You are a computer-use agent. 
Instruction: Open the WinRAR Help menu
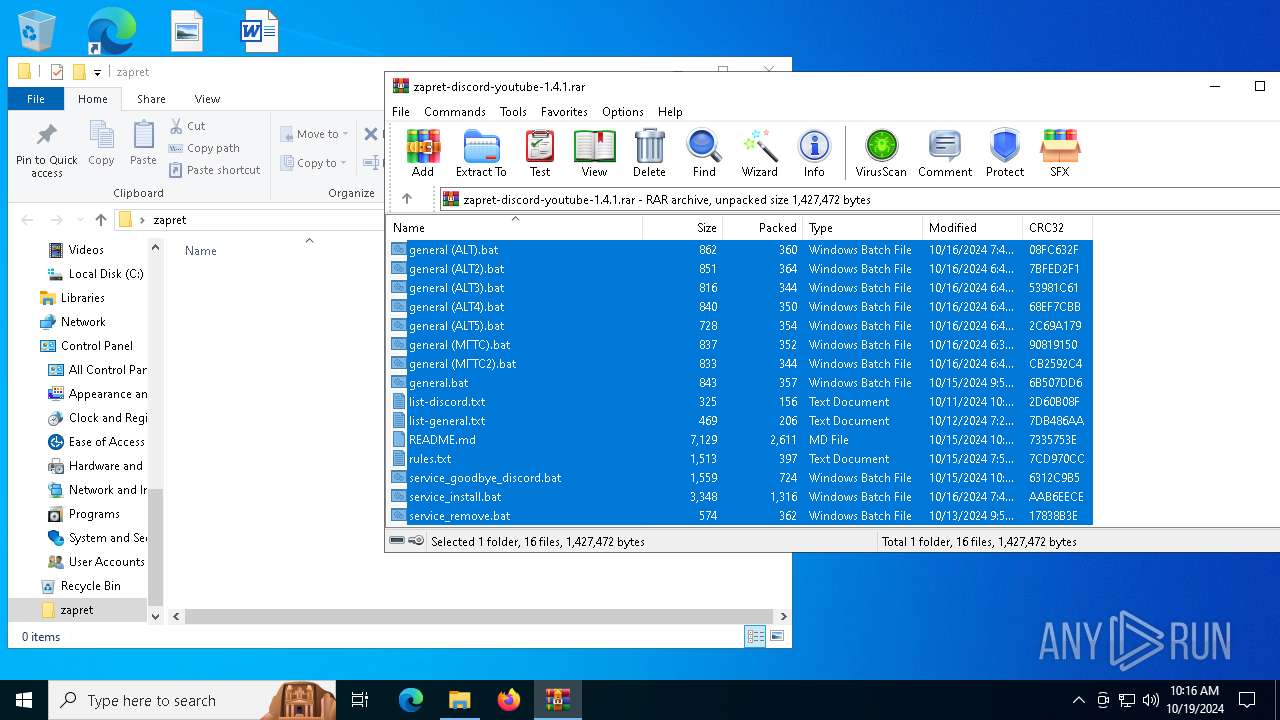(670, 112)
